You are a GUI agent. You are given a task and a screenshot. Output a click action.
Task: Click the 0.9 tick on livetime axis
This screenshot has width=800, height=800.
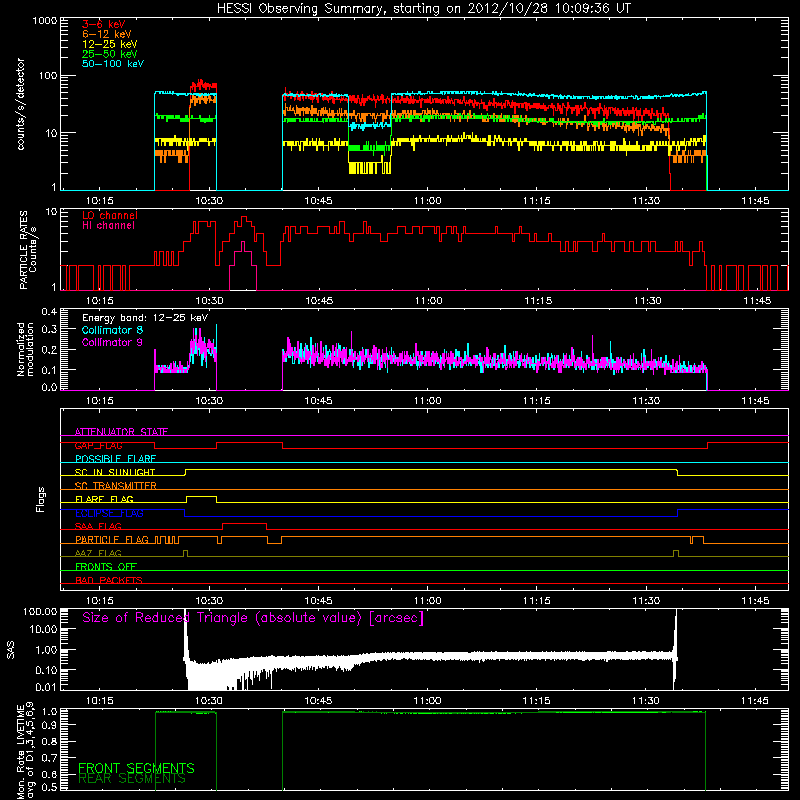(49, 725)
